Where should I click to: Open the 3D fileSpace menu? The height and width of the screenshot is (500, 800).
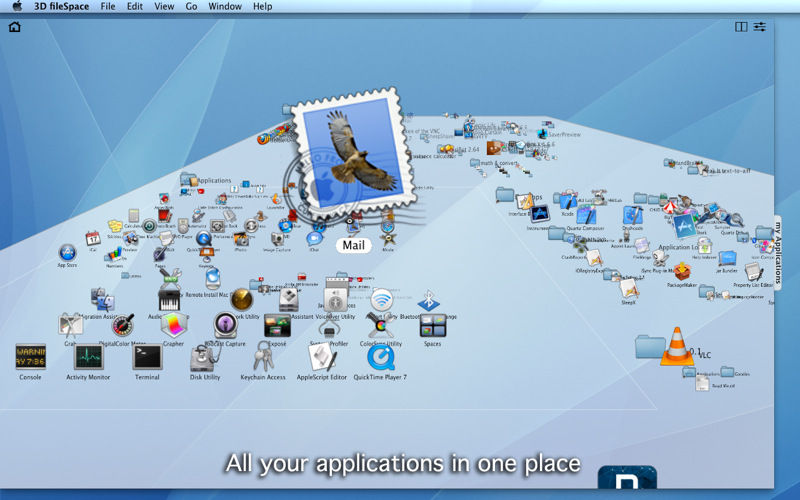[62, 7]
